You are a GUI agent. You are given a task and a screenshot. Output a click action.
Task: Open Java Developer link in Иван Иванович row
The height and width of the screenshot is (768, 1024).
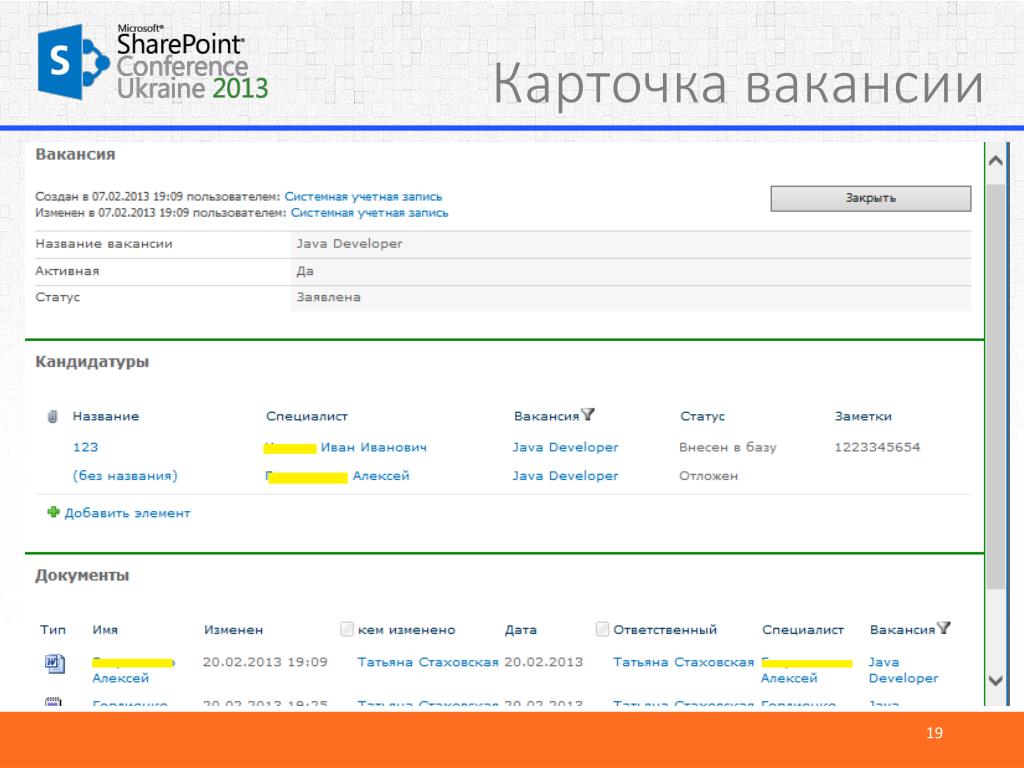[x=565, y=447]
